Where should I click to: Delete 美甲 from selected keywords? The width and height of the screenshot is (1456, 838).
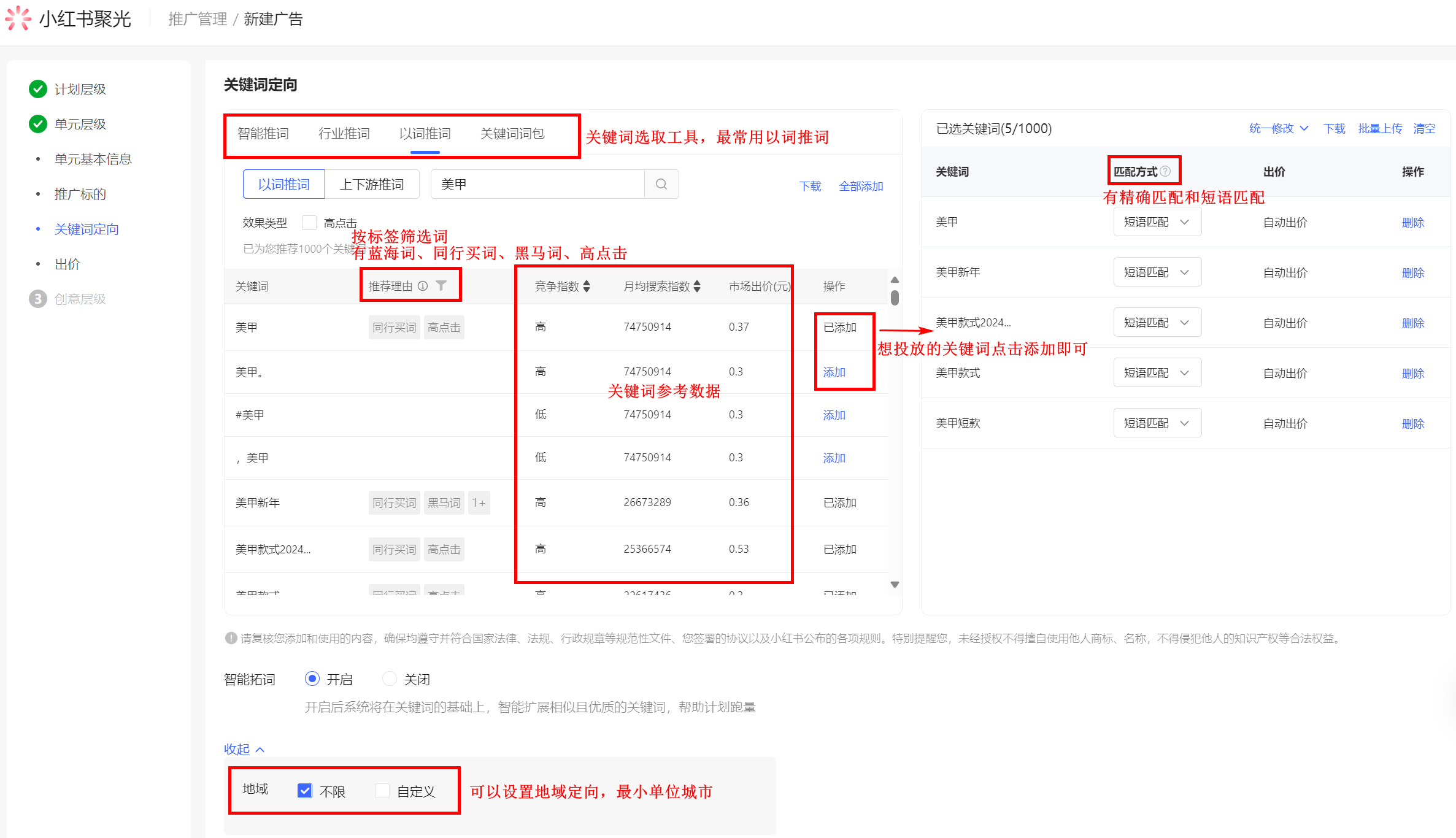click(1413, 223)
